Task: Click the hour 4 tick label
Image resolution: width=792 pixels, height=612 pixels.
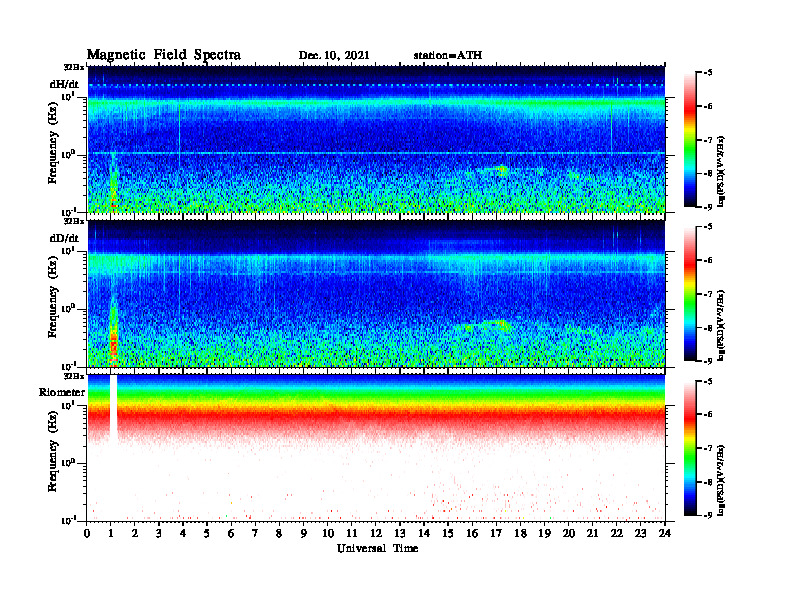Action: [x=183, y=533]
